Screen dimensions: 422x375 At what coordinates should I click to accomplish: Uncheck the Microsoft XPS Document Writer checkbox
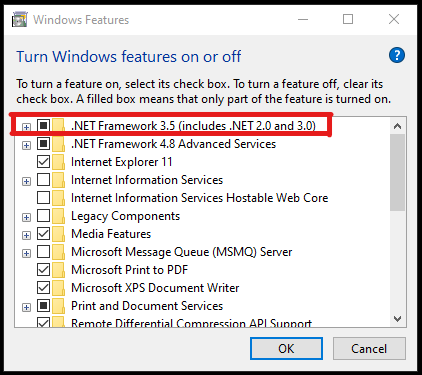(43, 288)
